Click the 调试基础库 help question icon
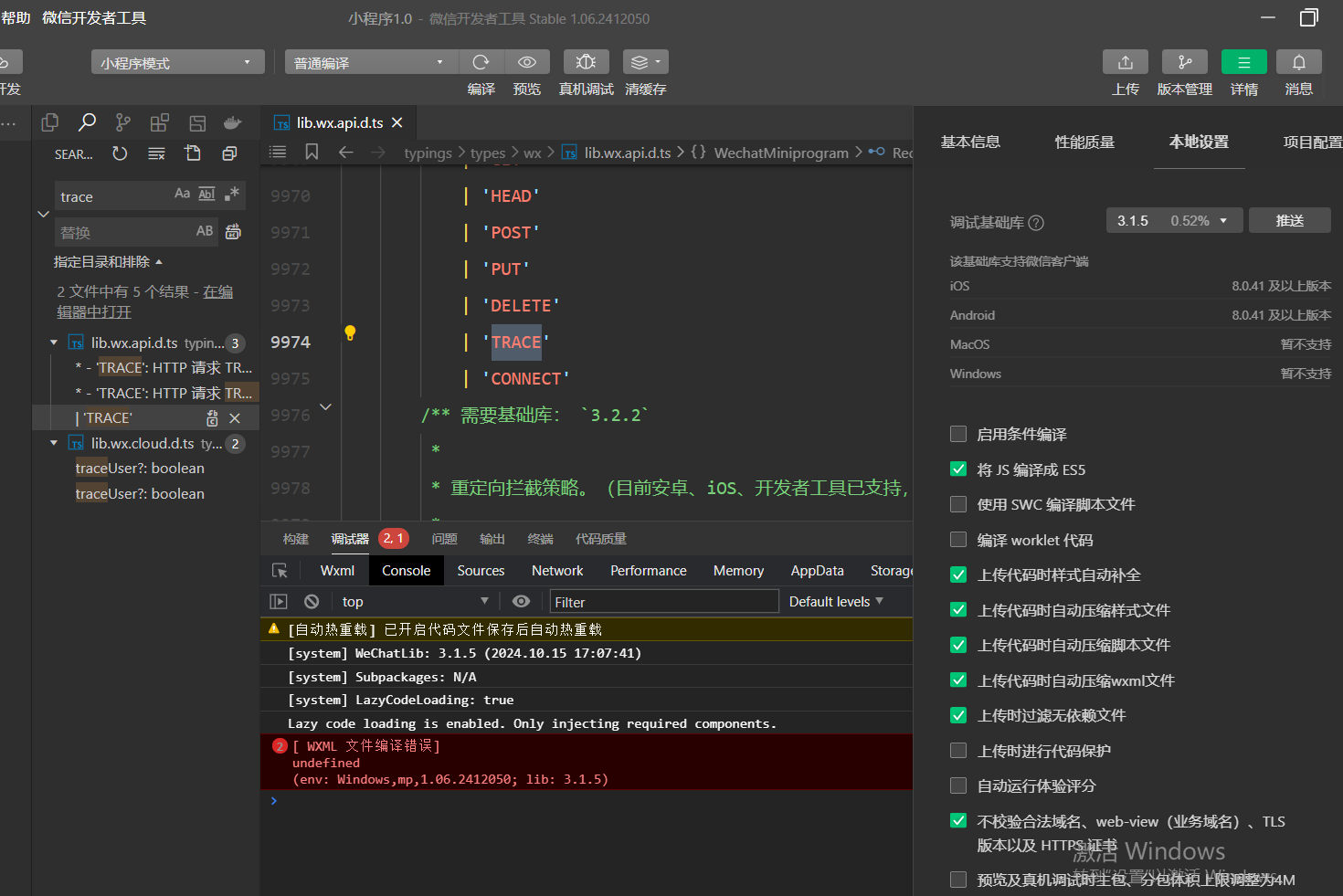 point(1036,222)
